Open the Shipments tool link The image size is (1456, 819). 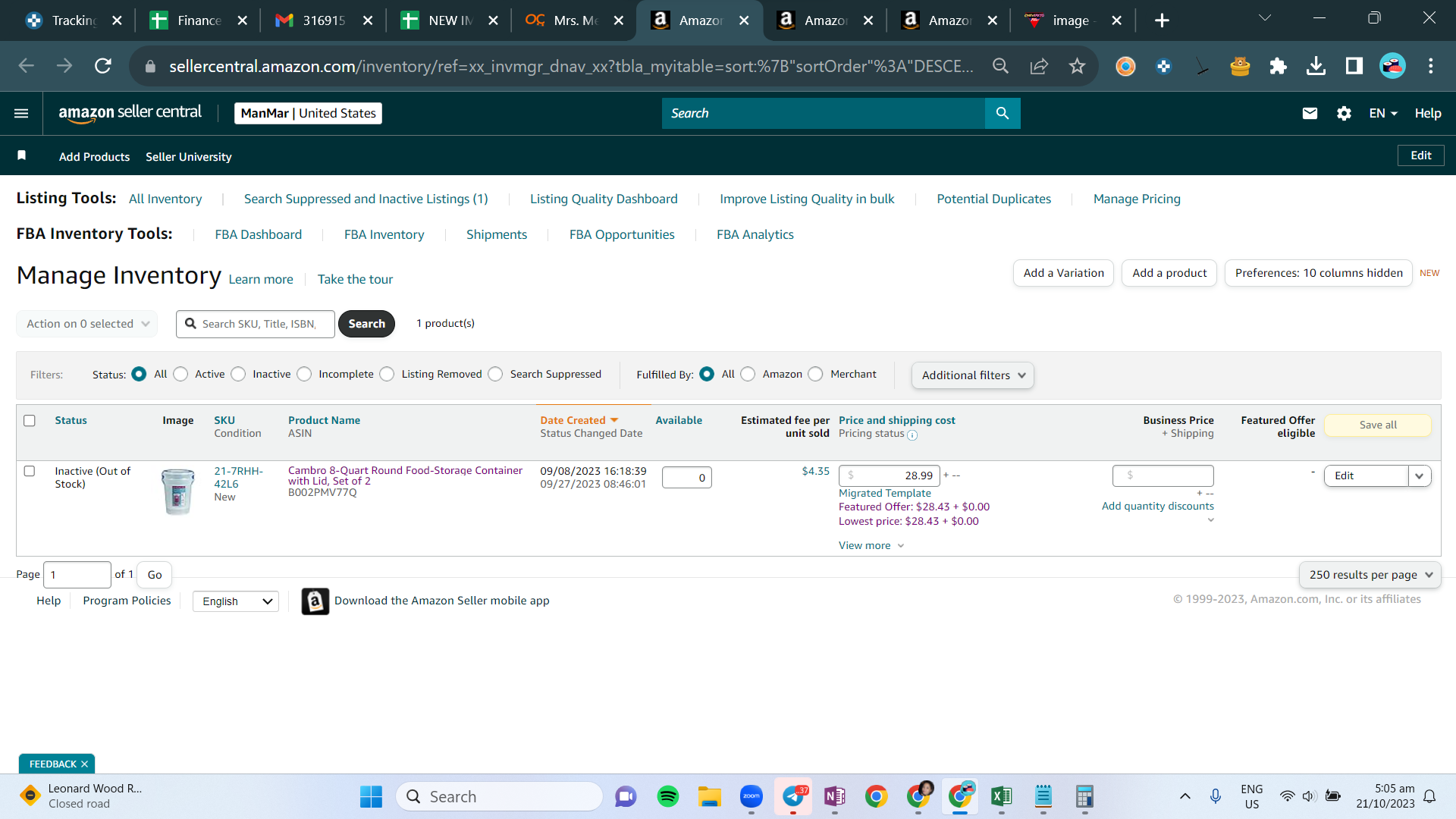tap(497, 235)
